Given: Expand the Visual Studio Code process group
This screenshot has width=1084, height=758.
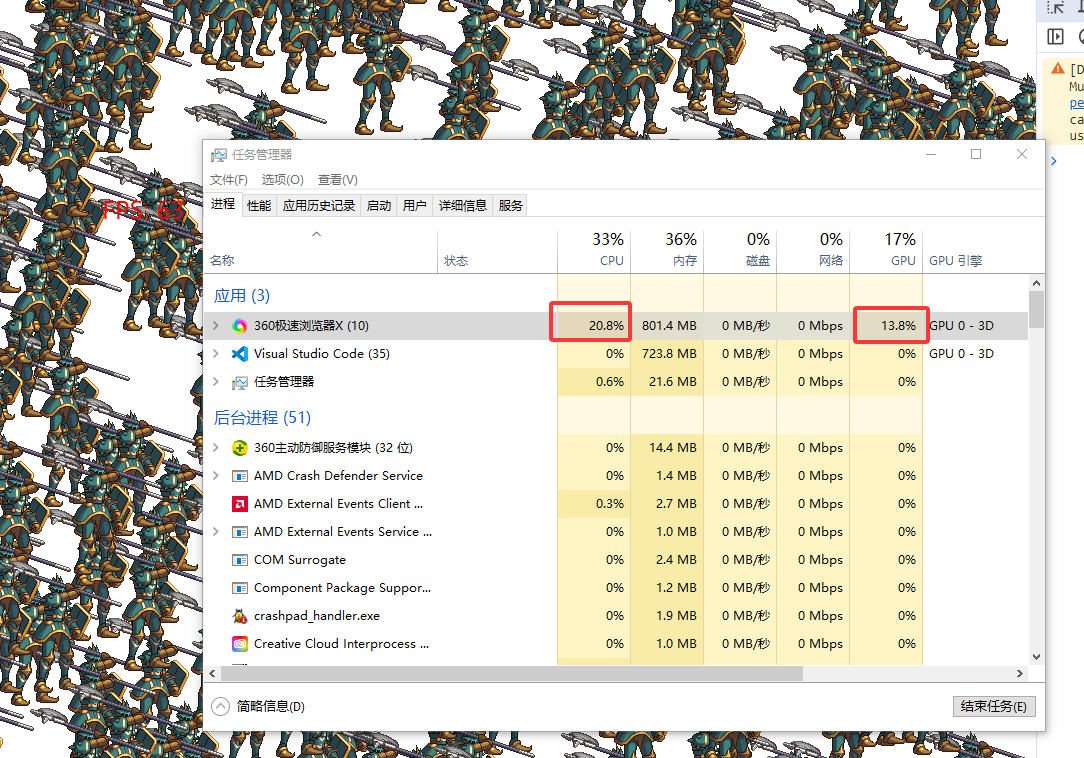Looking at the screenshot, I should pos(216,354).
